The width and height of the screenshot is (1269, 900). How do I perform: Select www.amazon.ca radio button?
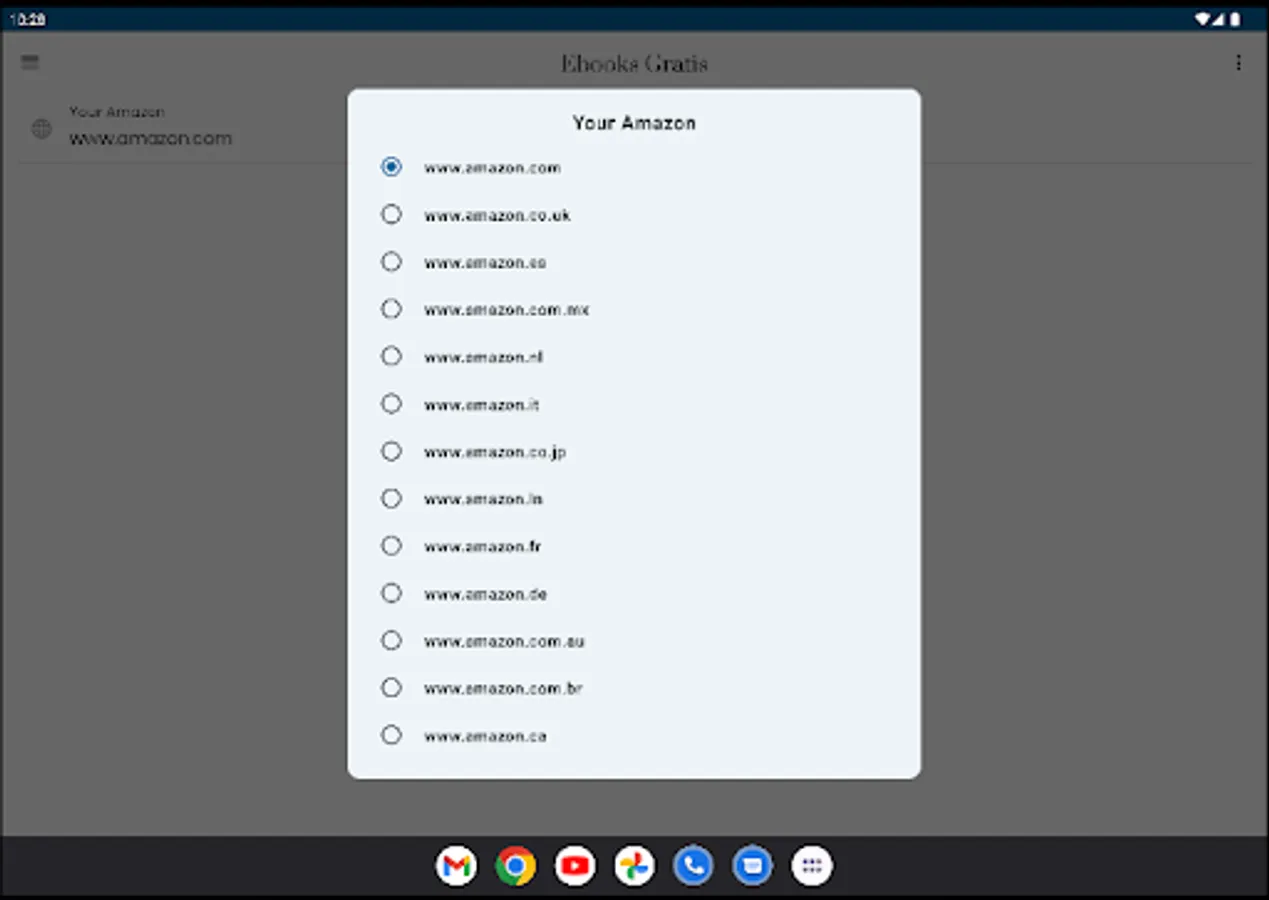coord(391,735)
